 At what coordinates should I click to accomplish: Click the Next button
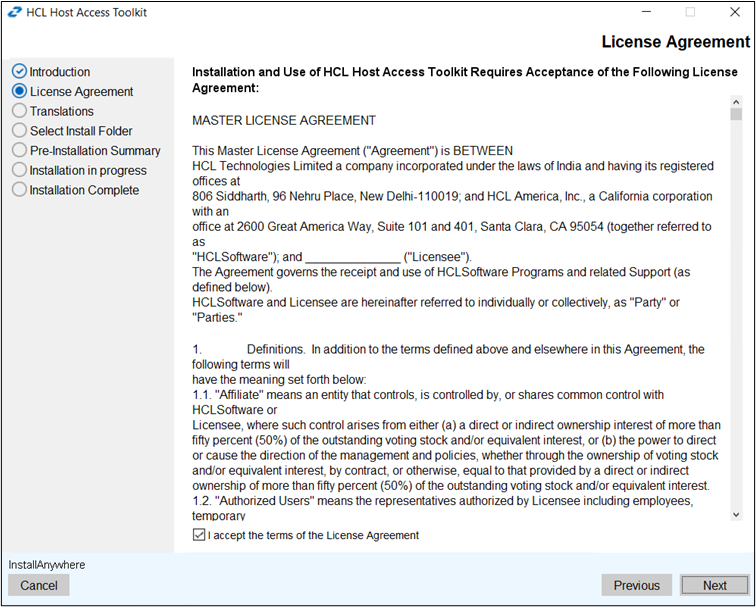tap(714, 585)
